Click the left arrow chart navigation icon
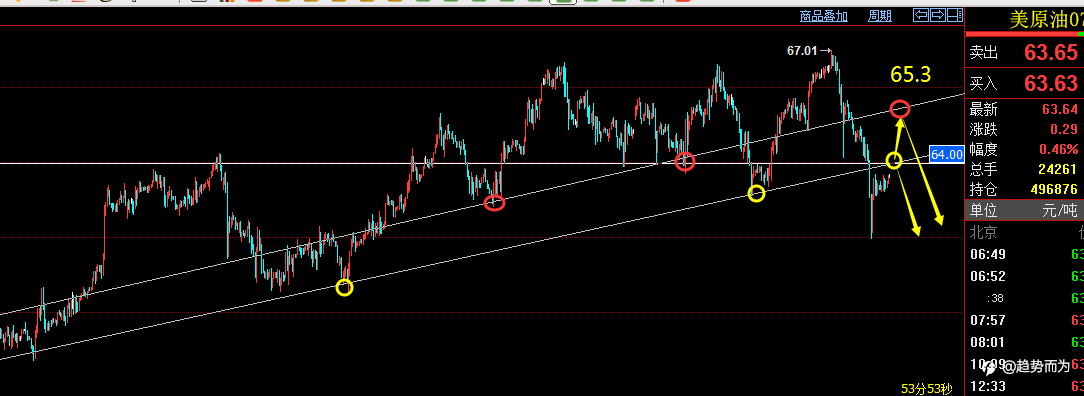1084x396 pixels. 920,15
